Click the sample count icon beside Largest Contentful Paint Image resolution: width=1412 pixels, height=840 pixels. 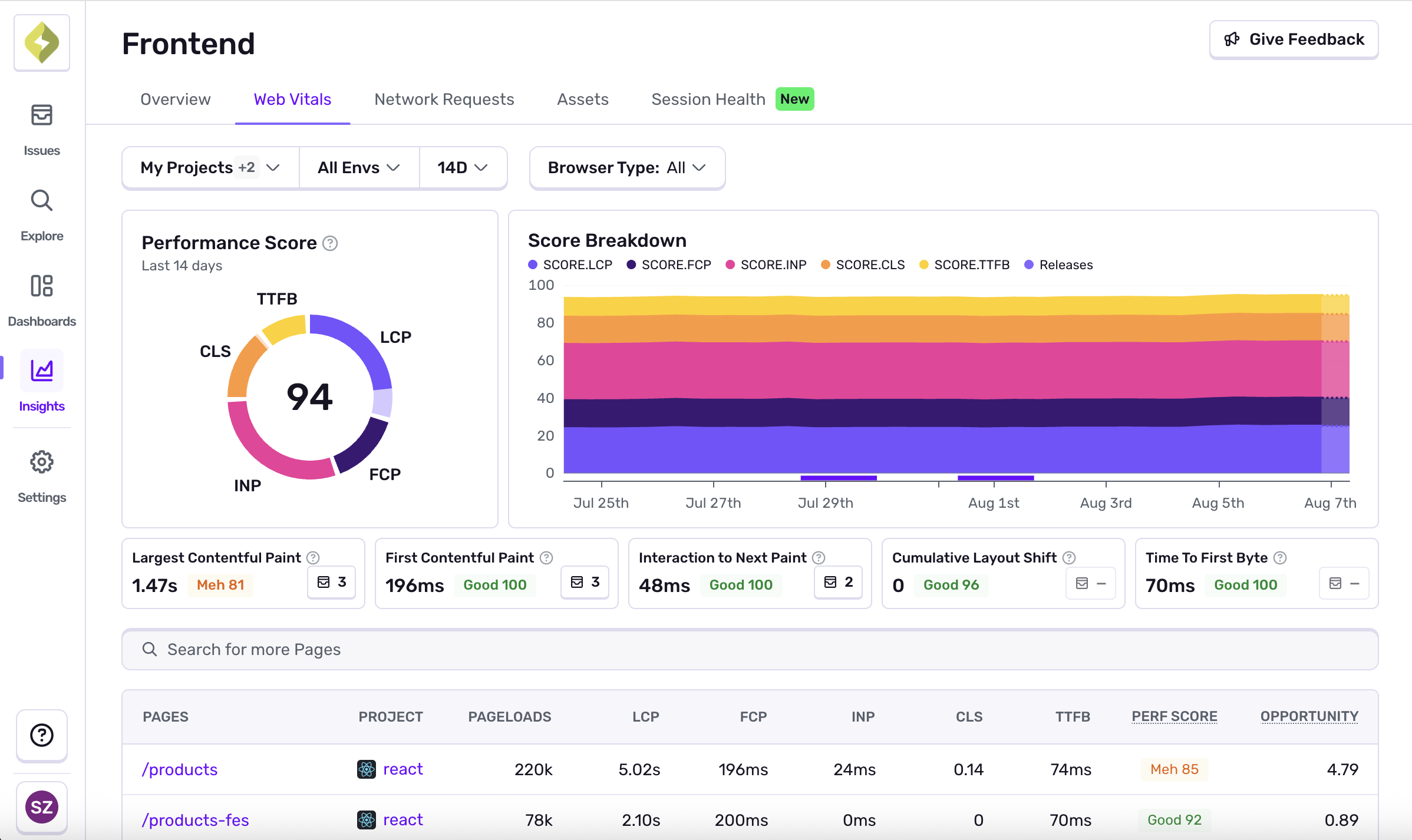tap(331, 582)
